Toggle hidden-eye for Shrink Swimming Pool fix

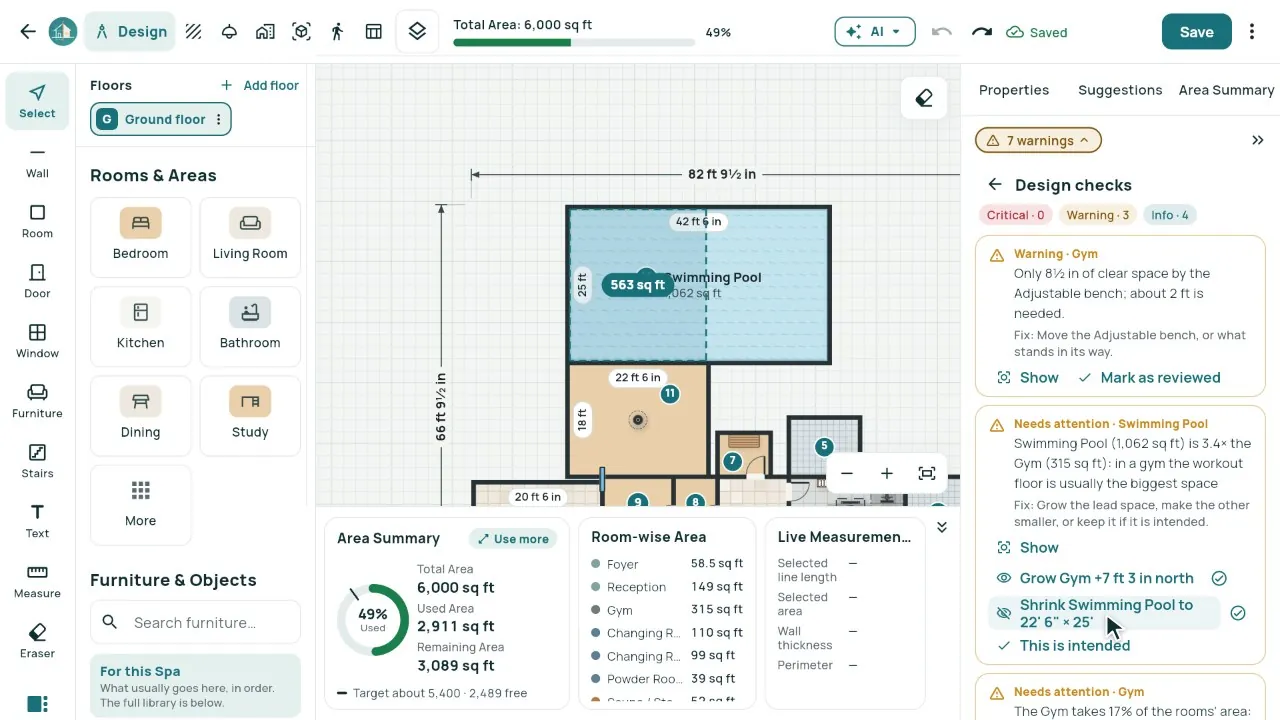1004,613
